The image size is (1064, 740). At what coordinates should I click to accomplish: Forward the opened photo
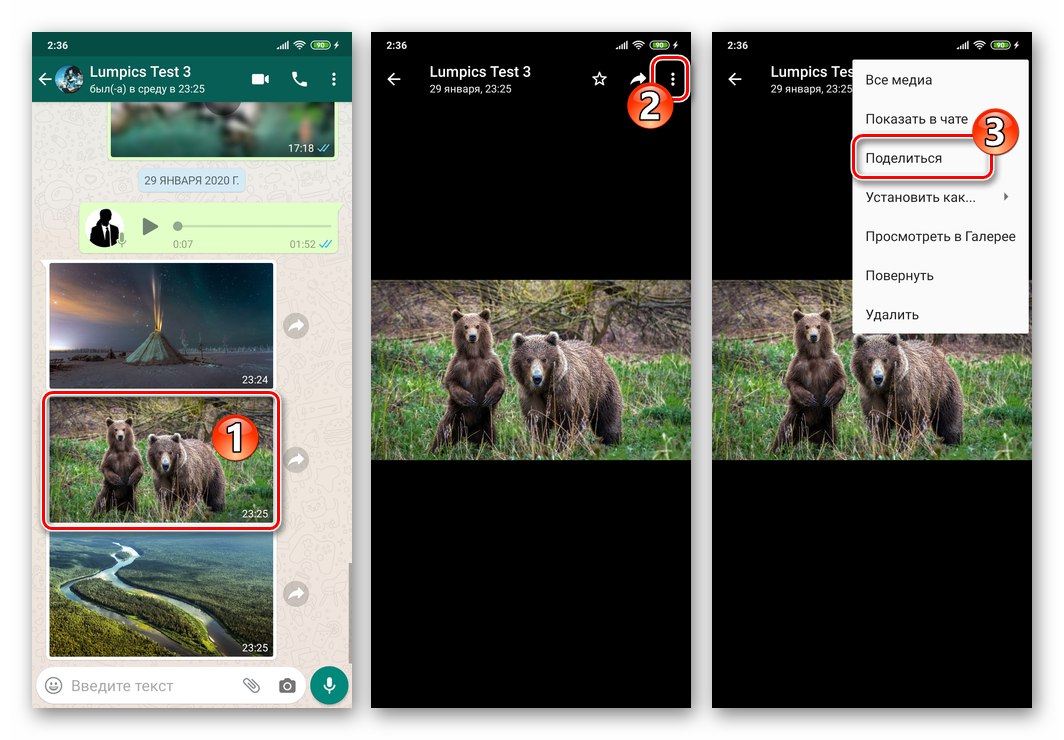639,78
